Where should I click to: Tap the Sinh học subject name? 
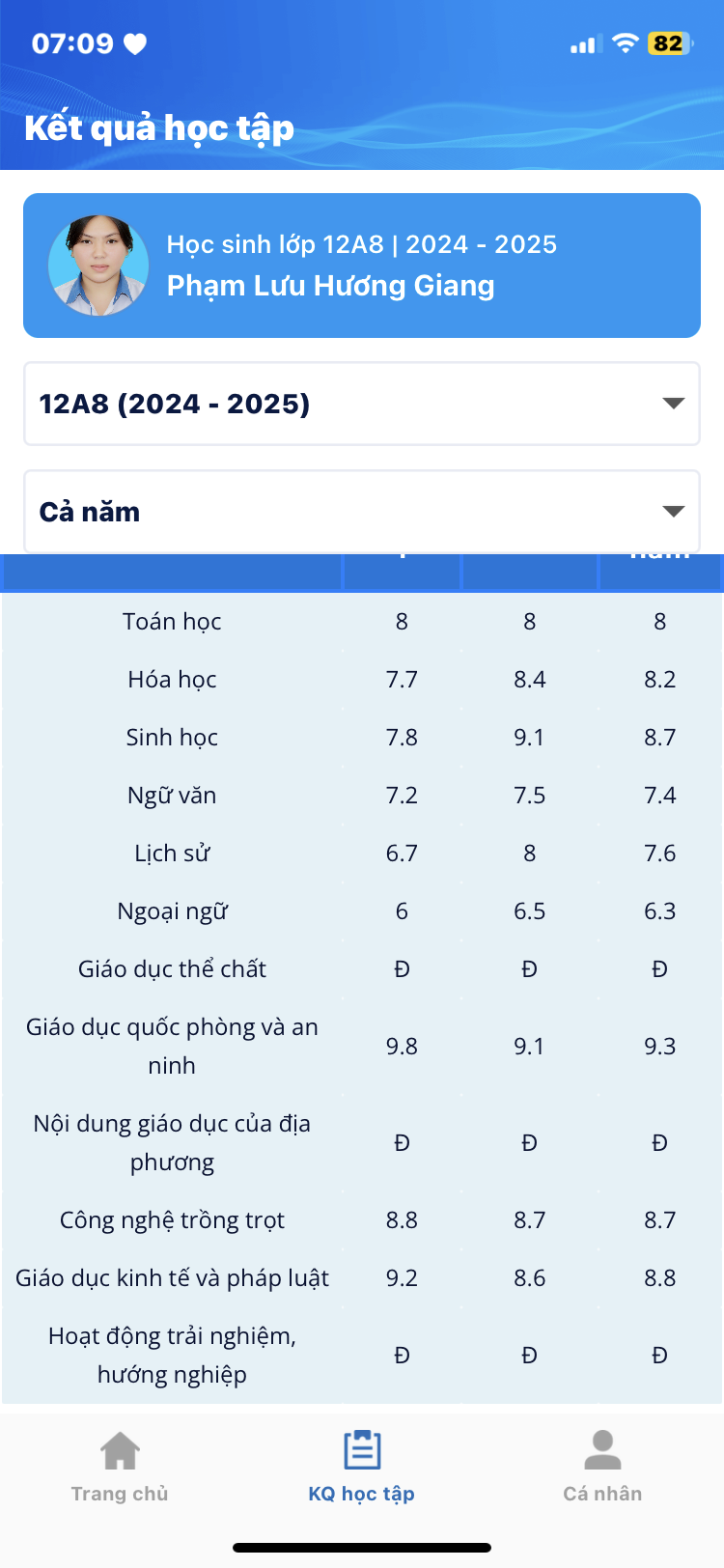[x=172, y=738]
